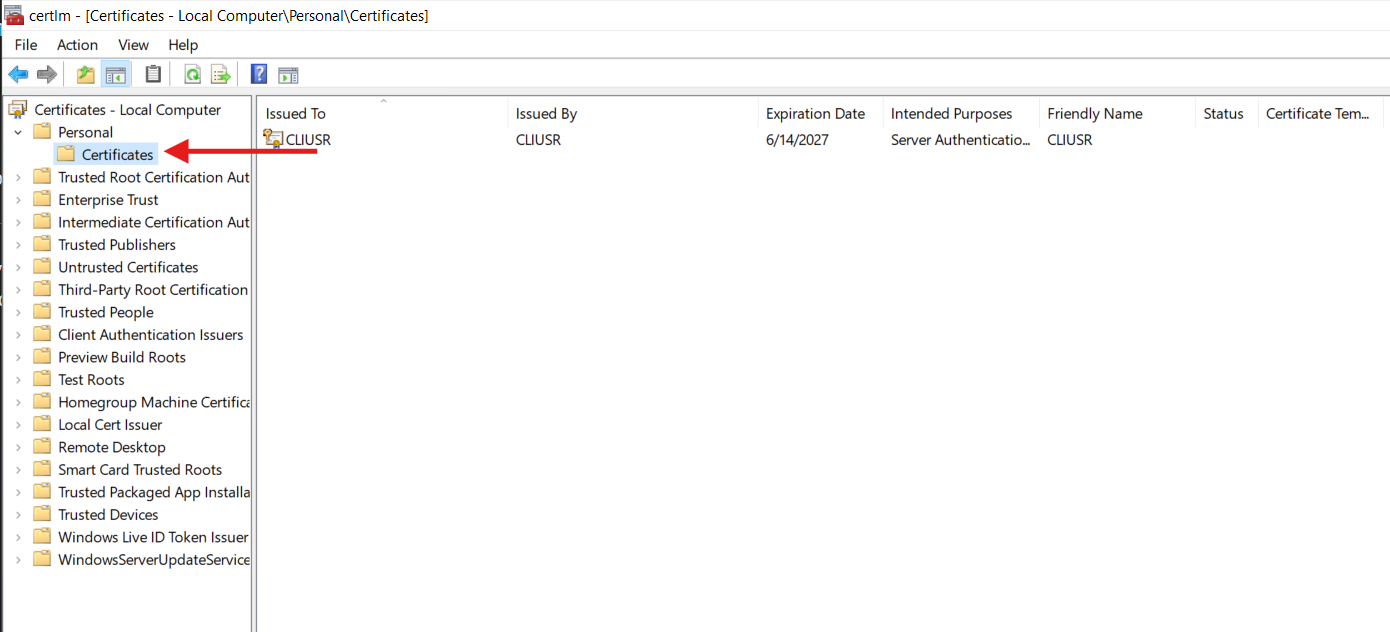
Task: Click the Export List toolbar icon
Action: click(220, 74)
